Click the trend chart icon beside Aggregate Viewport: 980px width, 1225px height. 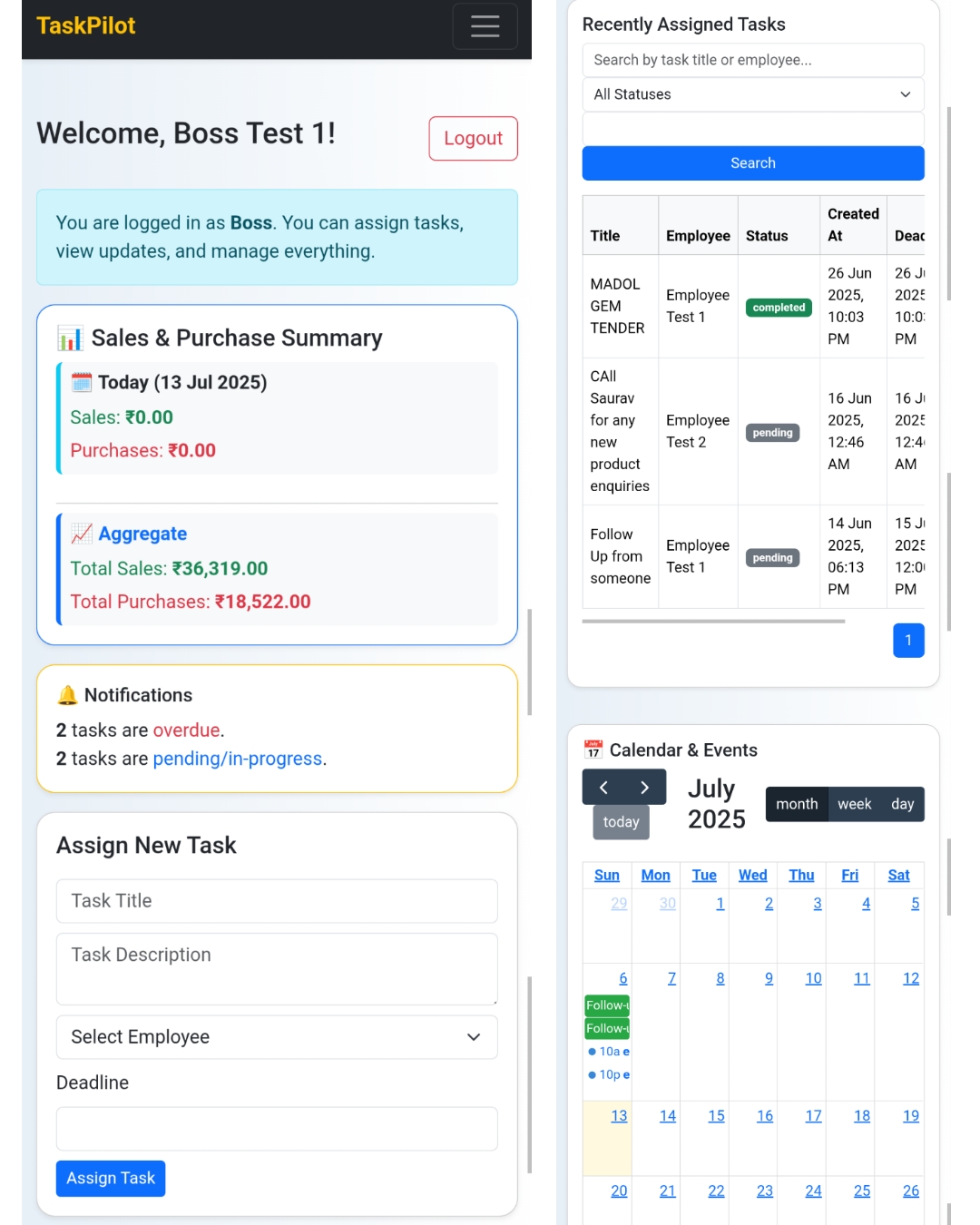coord(82,534)
